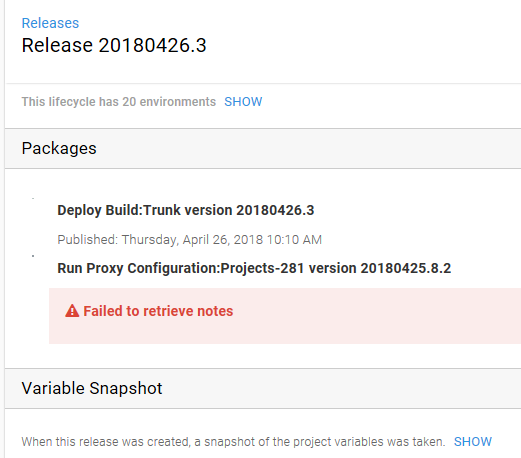Click bullet marker beside Run Proxy Configuration

(33, 256)
